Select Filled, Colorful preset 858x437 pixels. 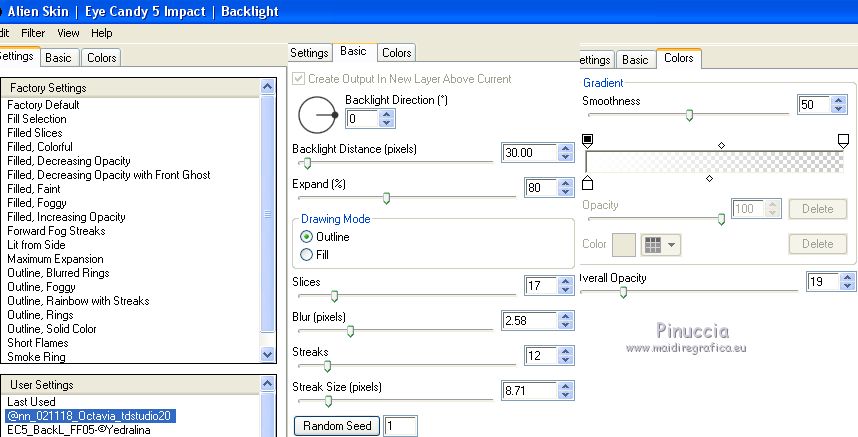pos(39,147)
